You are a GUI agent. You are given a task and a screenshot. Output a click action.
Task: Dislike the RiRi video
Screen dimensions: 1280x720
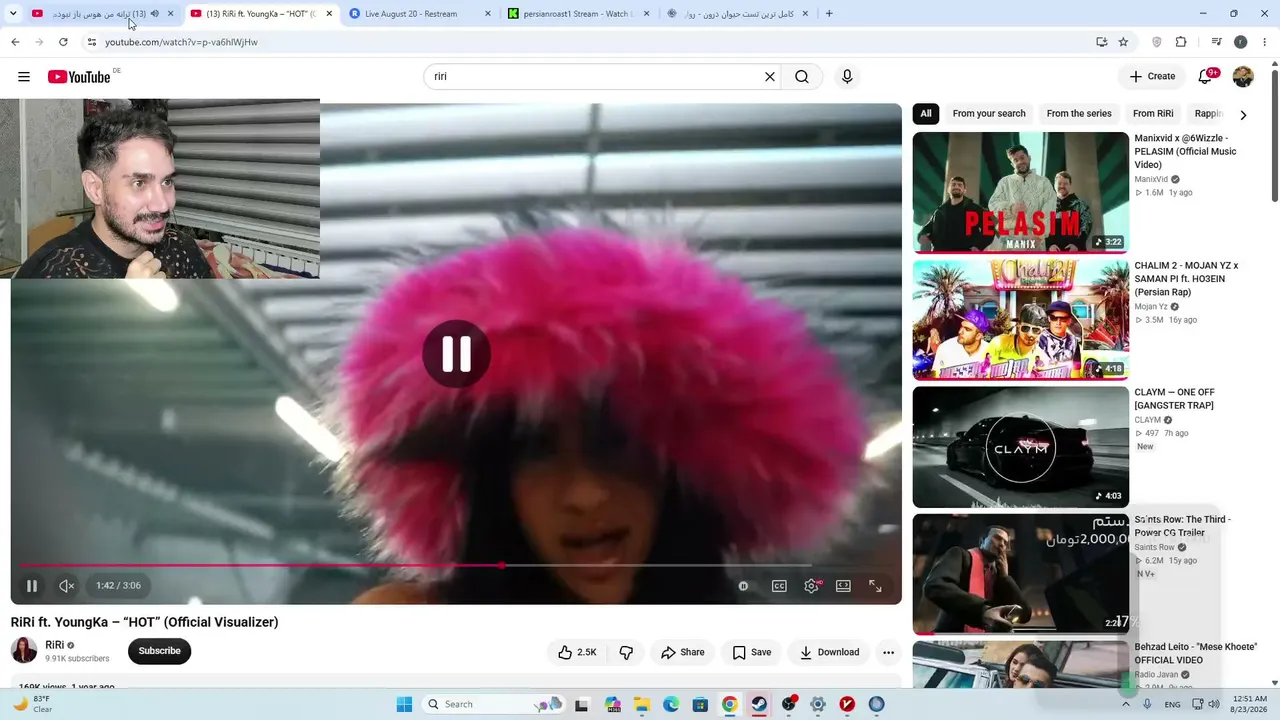(626, 652)
